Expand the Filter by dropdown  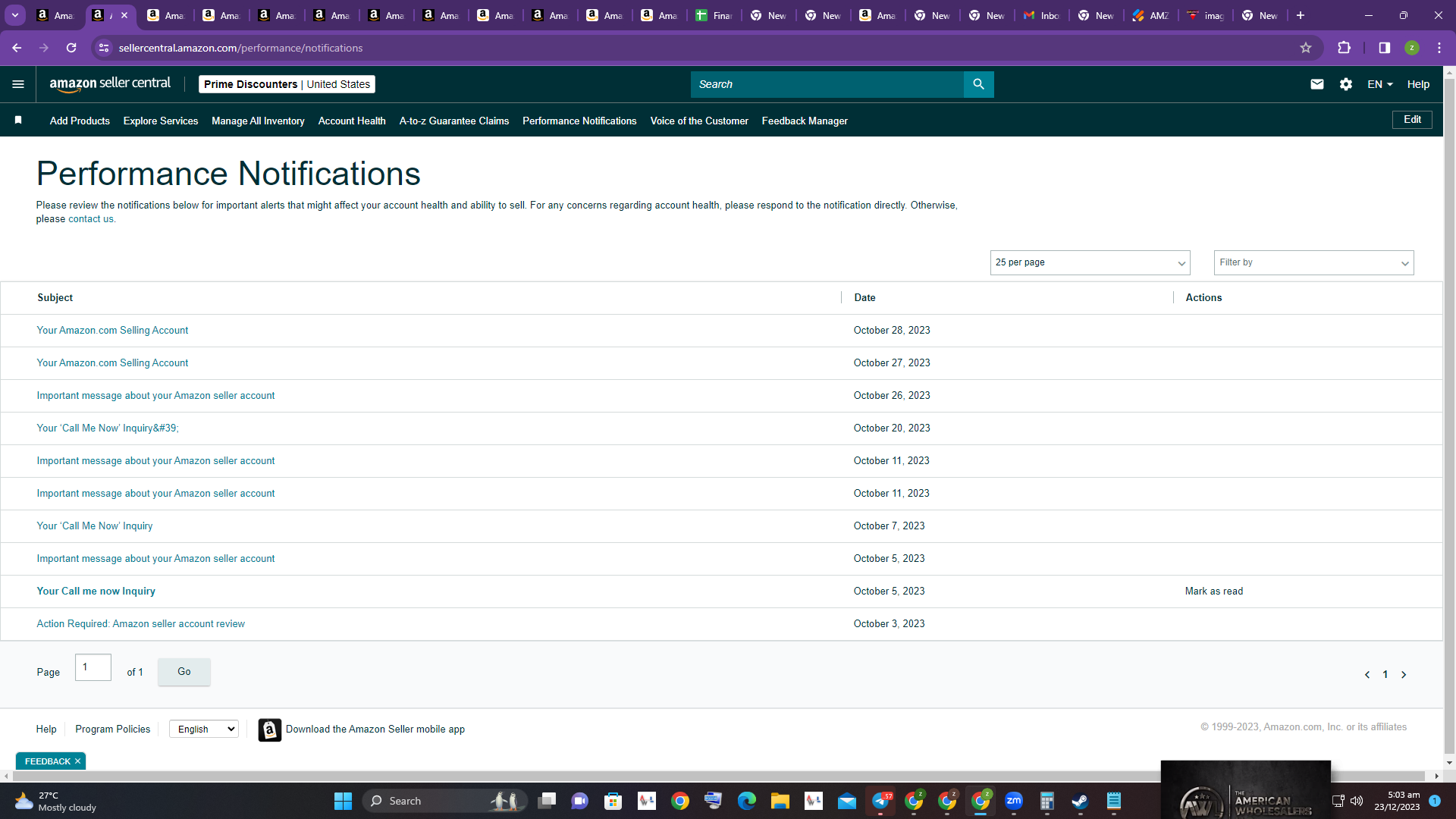point(1313,262)
